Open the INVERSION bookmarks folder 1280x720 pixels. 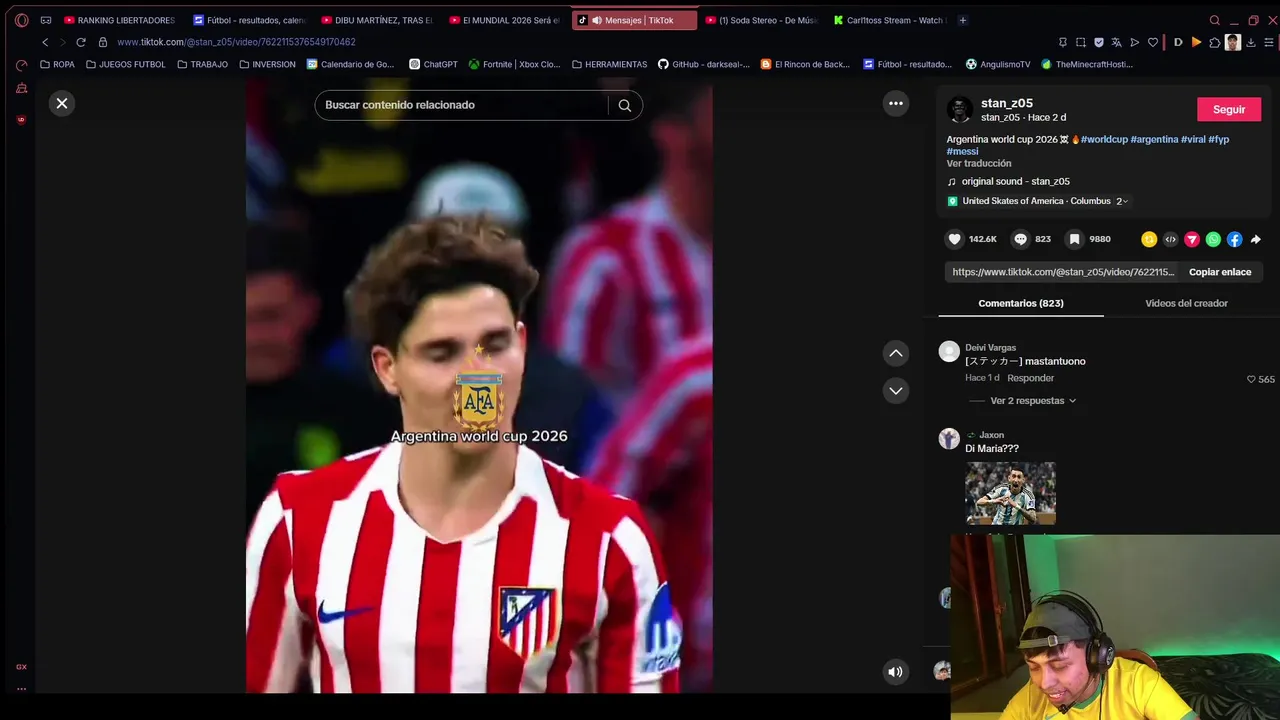pos(267,64)
